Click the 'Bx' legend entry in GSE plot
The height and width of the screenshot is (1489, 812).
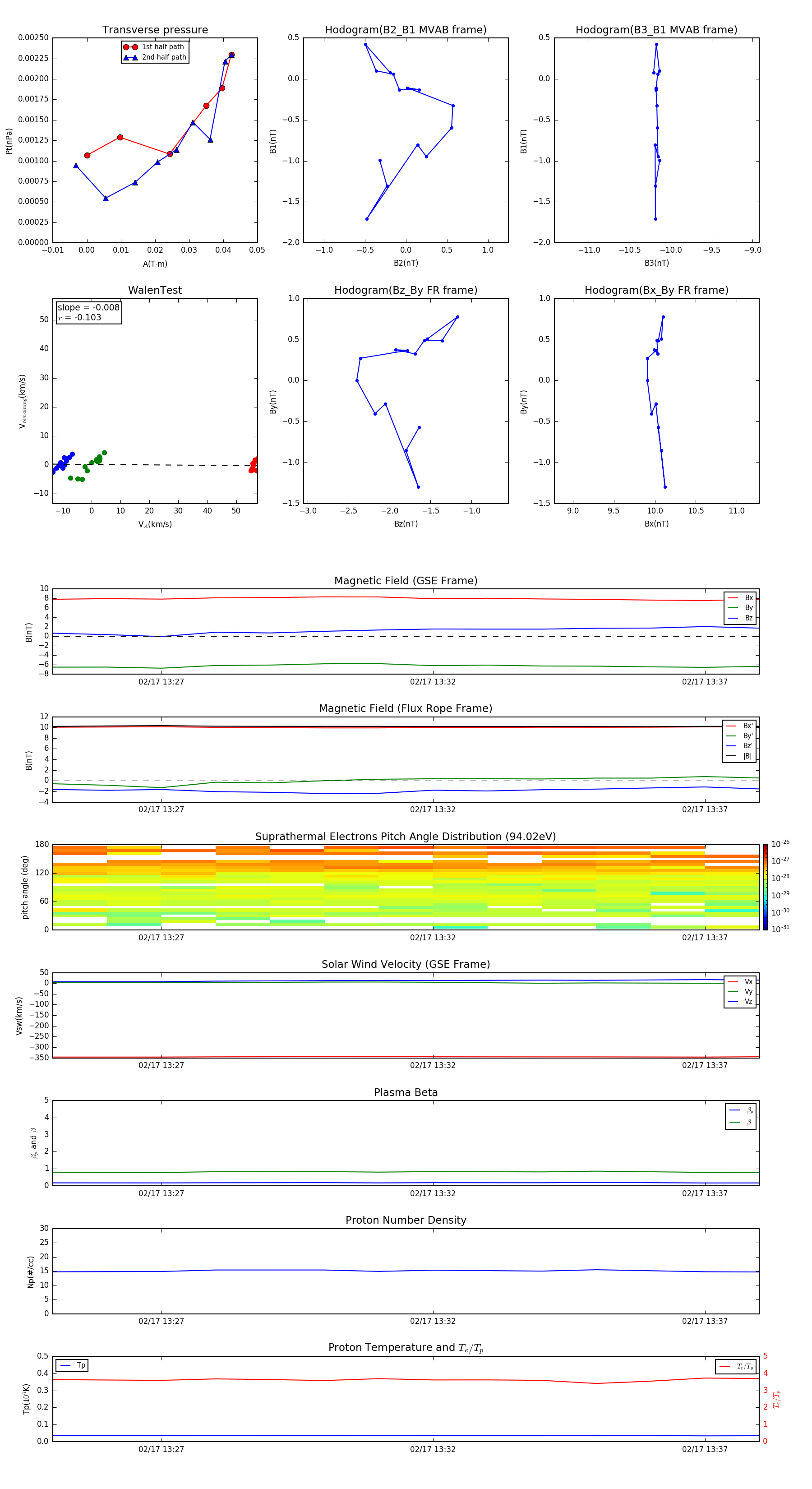740,598
